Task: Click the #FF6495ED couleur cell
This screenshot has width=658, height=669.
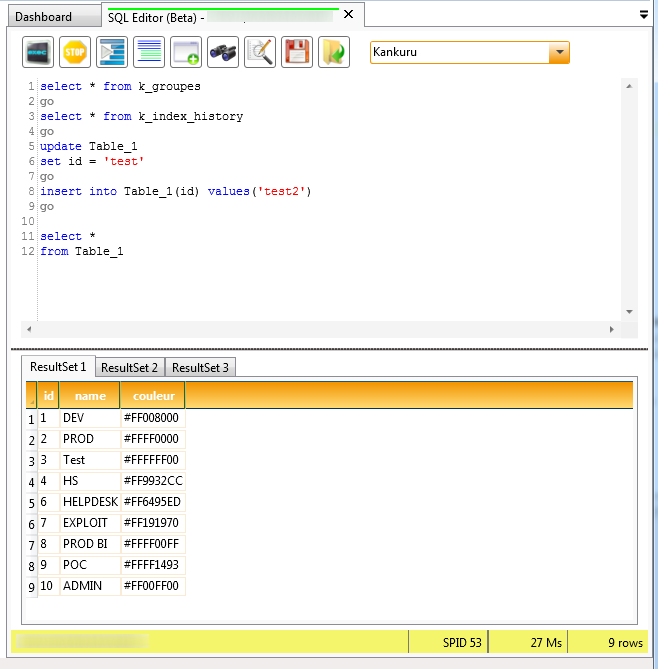Action: (153, 502)
